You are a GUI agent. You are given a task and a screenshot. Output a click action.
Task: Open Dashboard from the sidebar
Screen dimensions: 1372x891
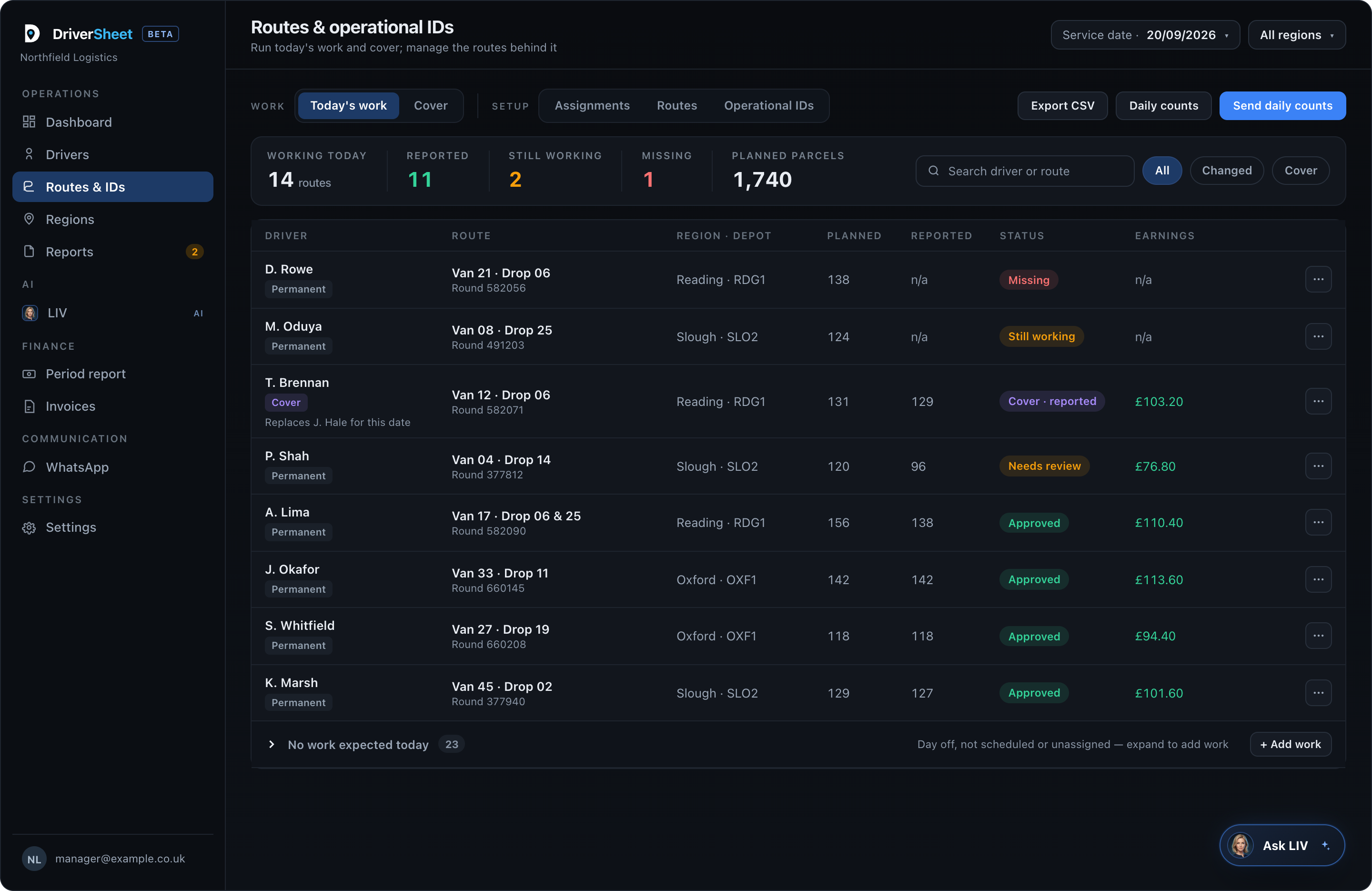(x=112, y=122)
